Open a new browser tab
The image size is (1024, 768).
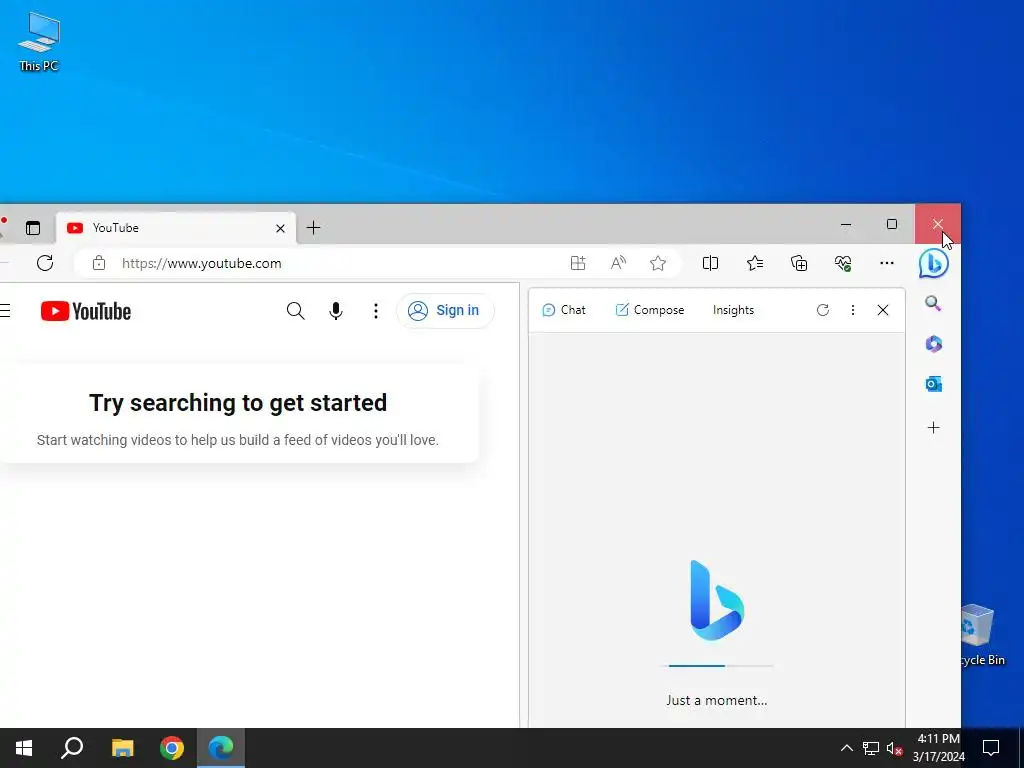[x=313, y=228]
